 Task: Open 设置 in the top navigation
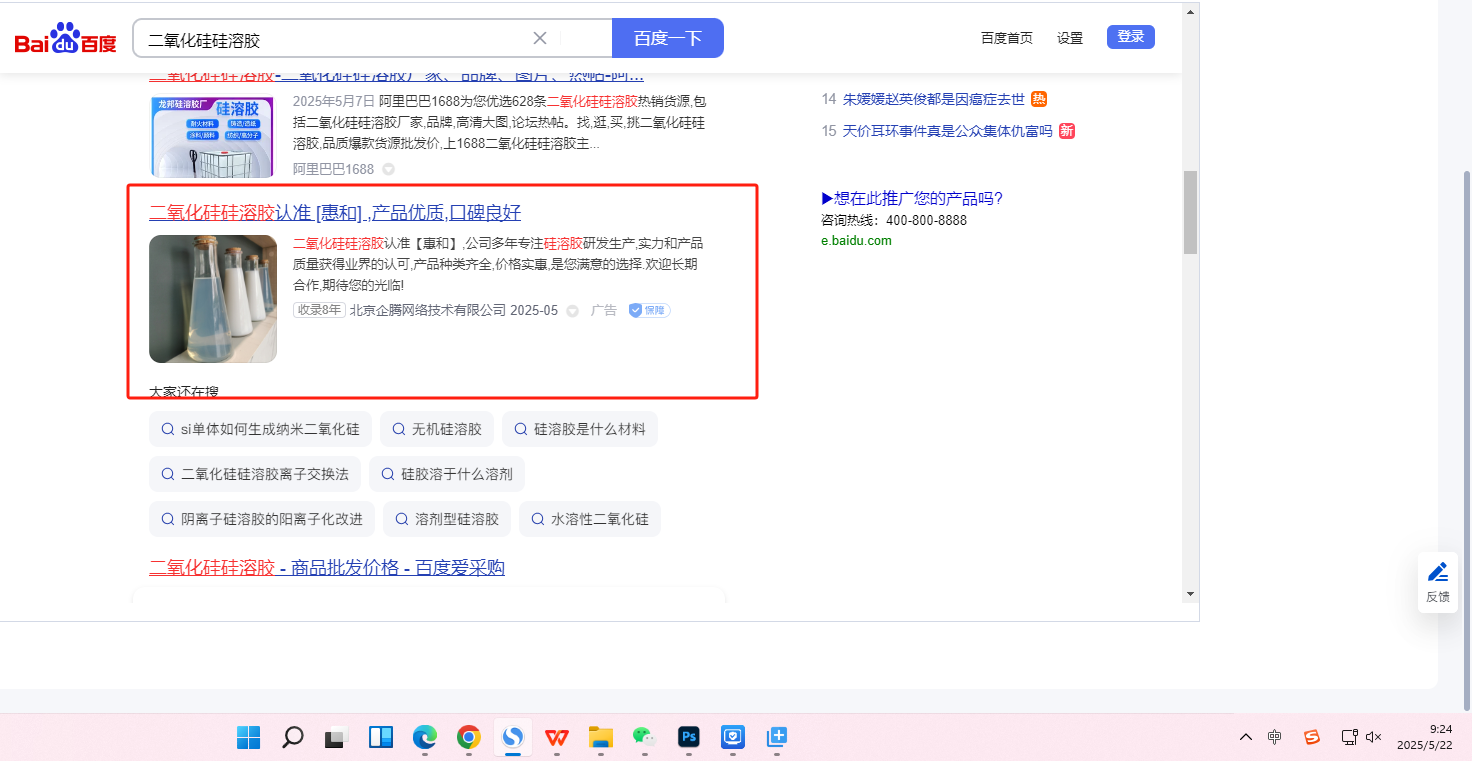tap(1069, 38)
